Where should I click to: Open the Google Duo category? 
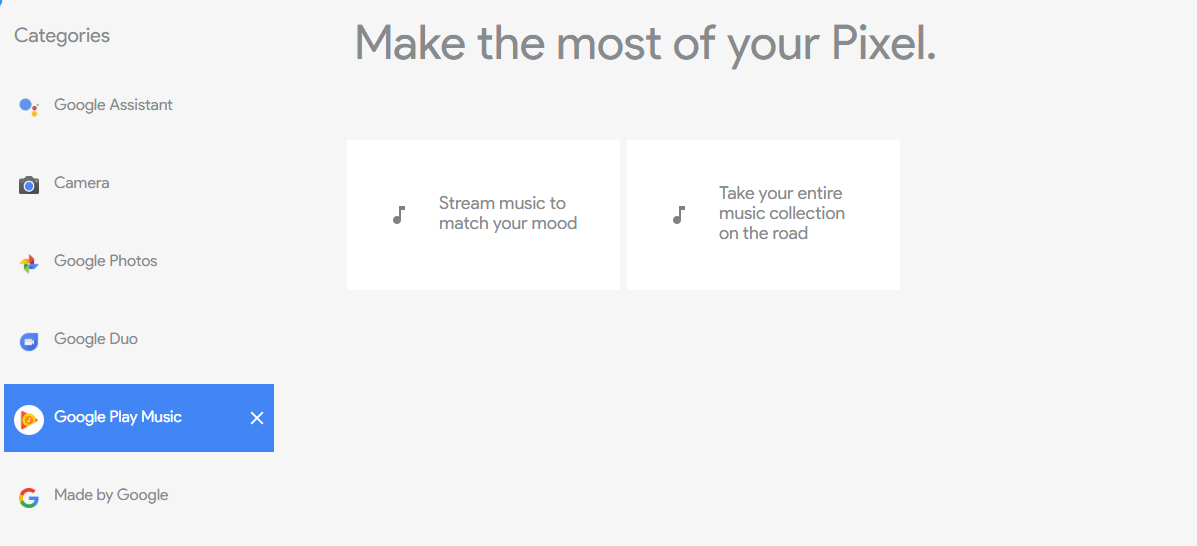pyautogui.click(x=95, y=339)
